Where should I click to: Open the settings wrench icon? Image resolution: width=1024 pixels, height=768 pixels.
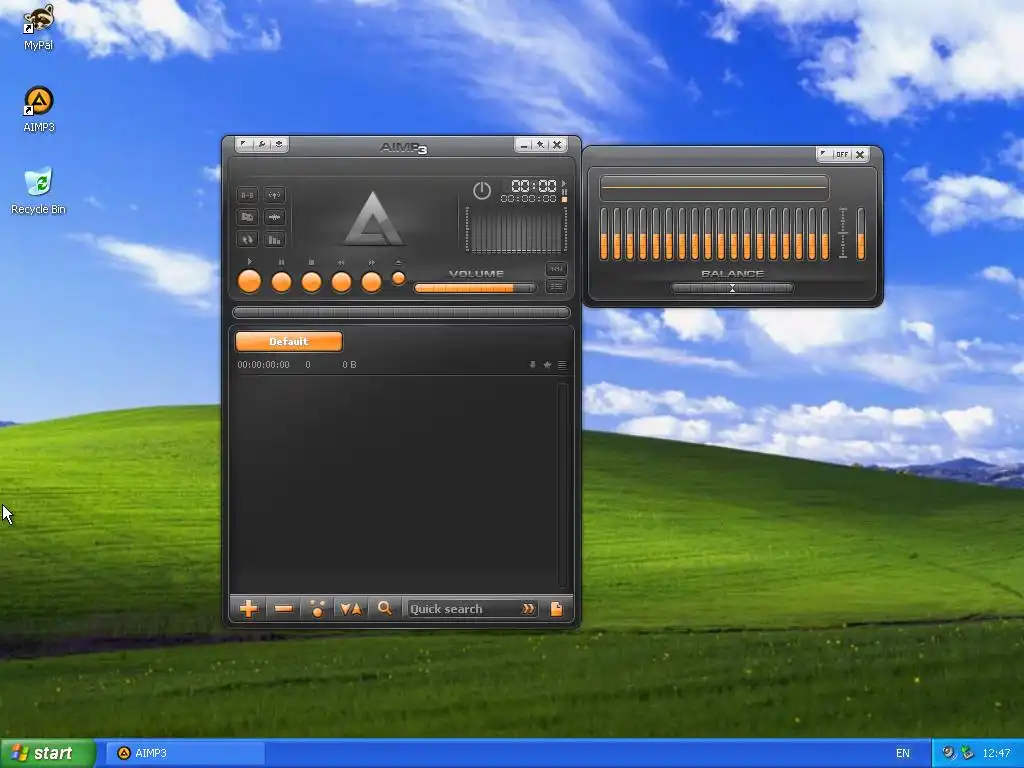pos(261,144)
